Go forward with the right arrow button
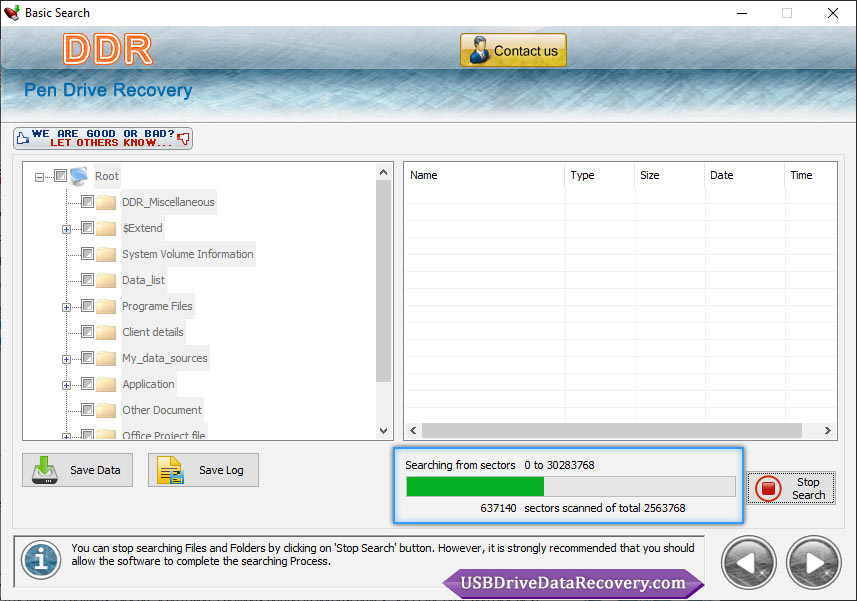This screenshot has height=601, width=857. [x=814, y=563]
